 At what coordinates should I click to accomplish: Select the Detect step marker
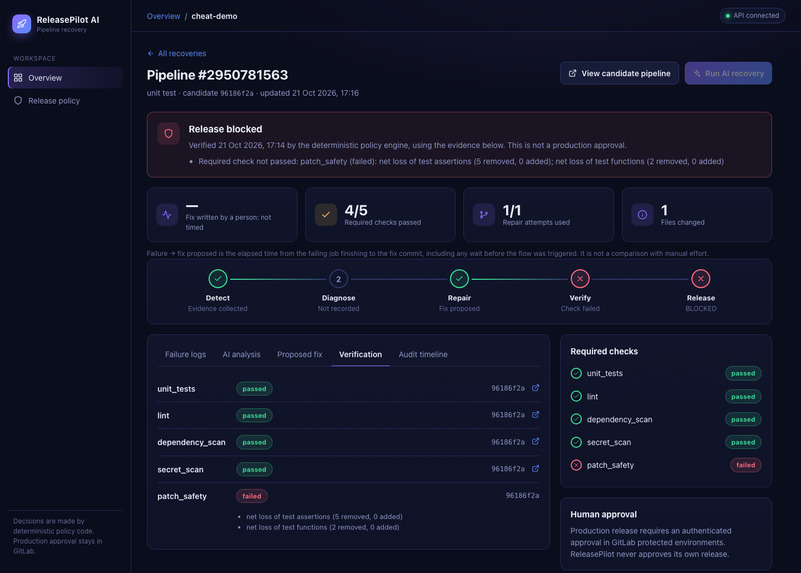pyautogui.click(x=218, y=279)
